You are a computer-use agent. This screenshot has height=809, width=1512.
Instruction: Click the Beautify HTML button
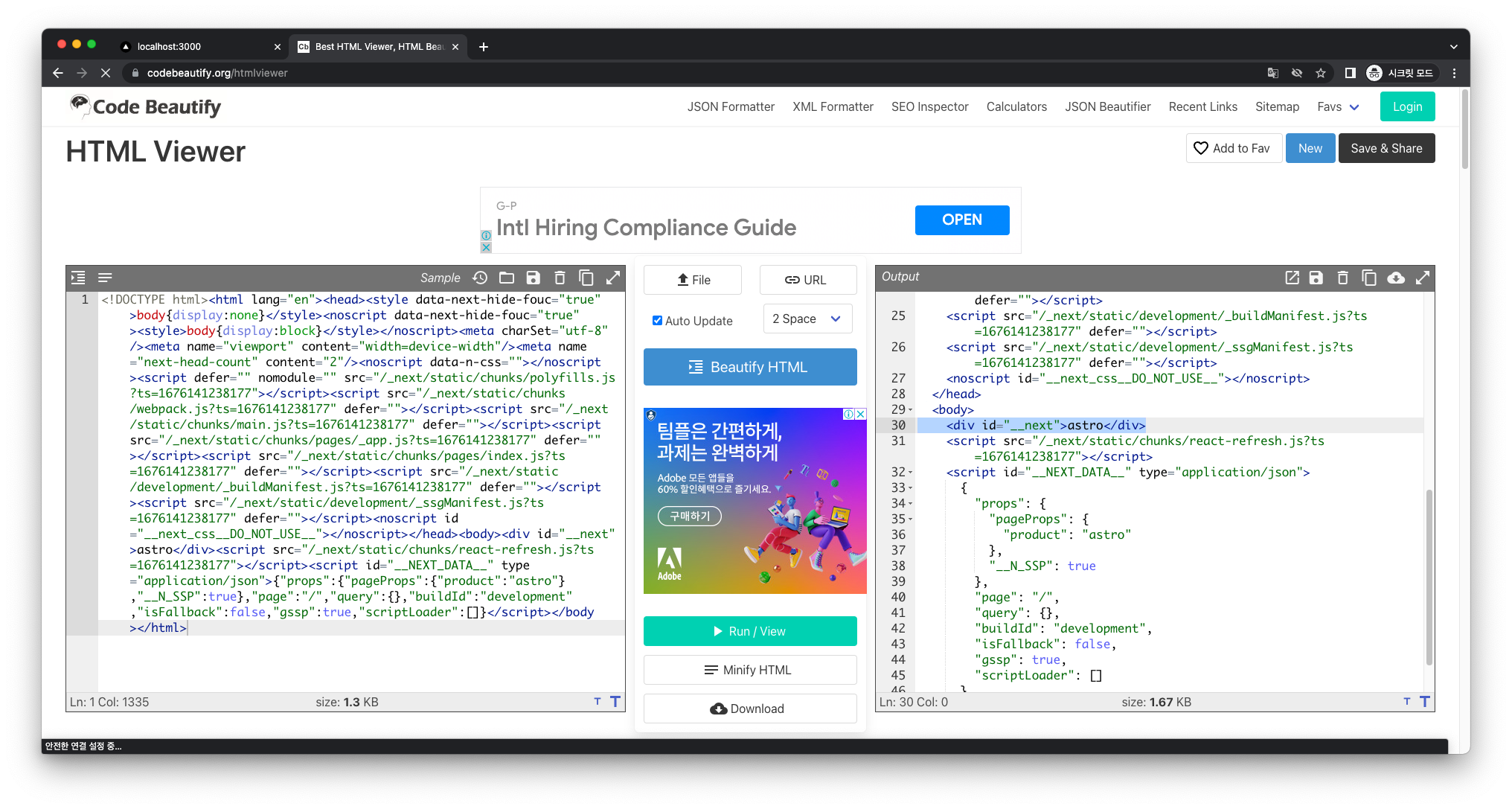[x=750, y=367]
